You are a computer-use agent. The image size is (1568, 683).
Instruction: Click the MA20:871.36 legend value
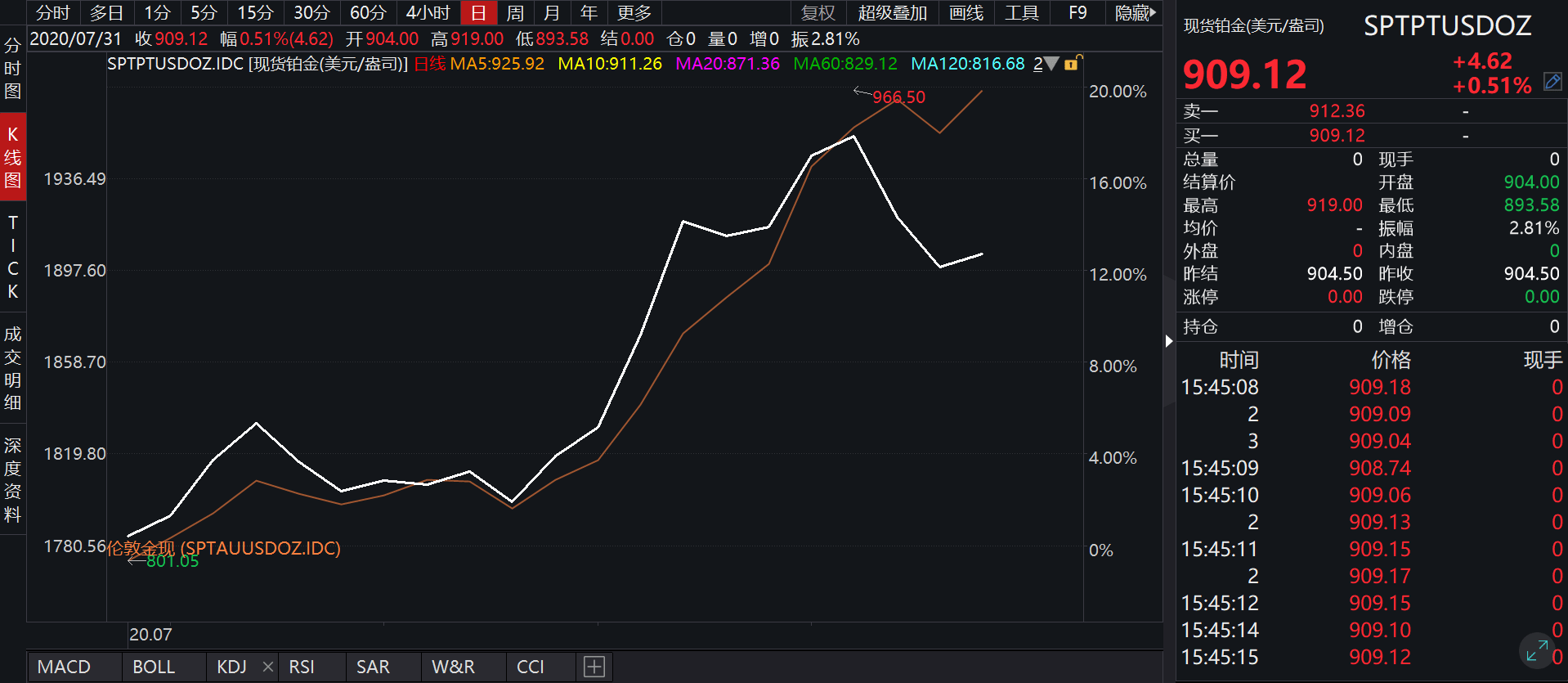tap(728, 64)
